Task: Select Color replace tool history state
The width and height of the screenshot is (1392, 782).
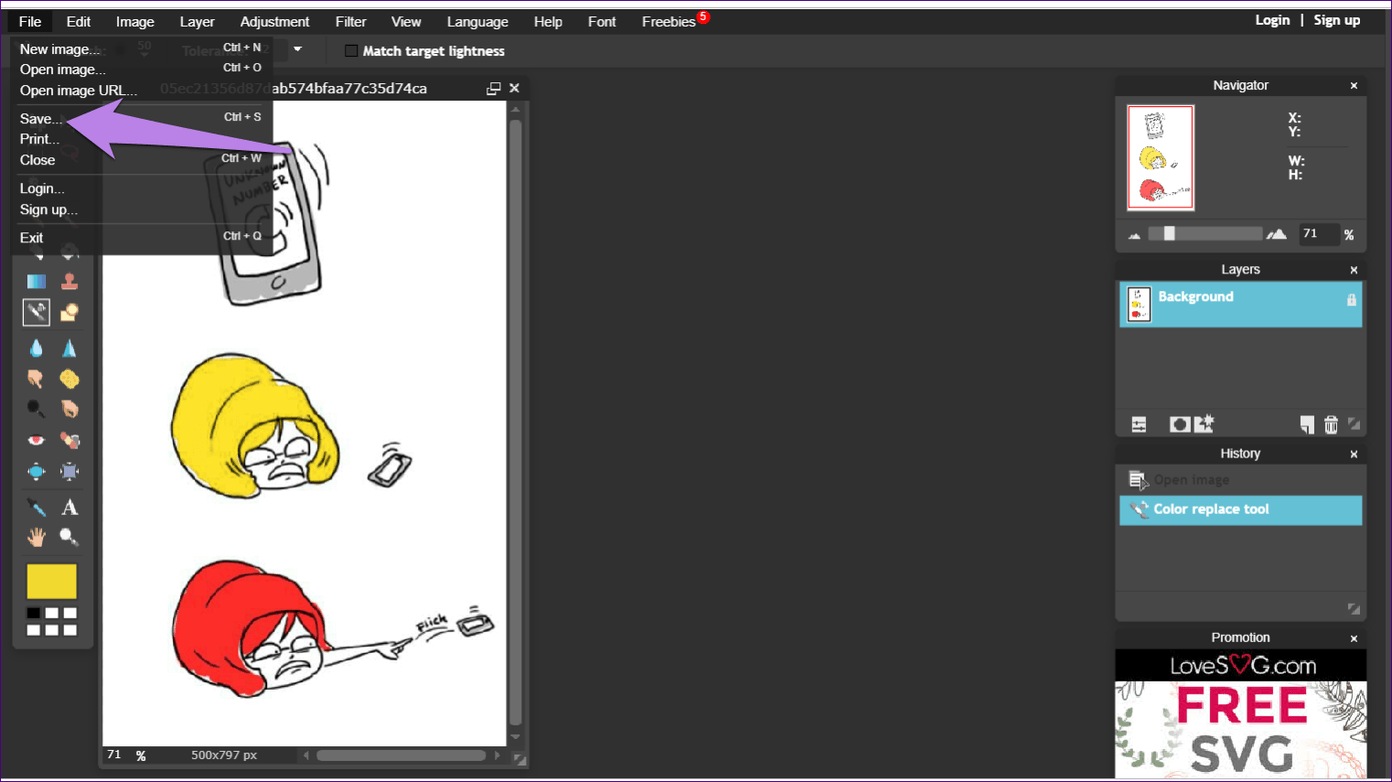Action: pos(1241,510)
